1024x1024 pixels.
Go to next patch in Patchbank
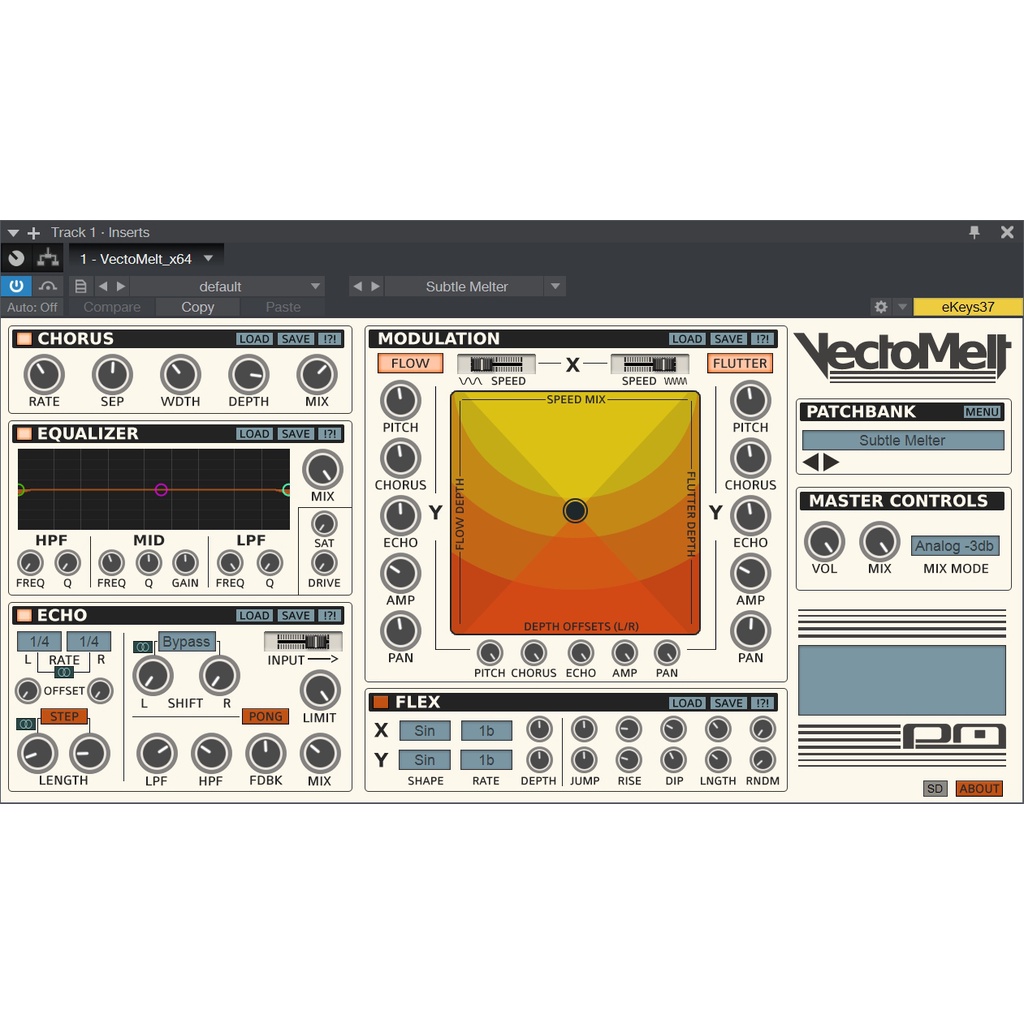pyautogui.click(x=831, y=462)
